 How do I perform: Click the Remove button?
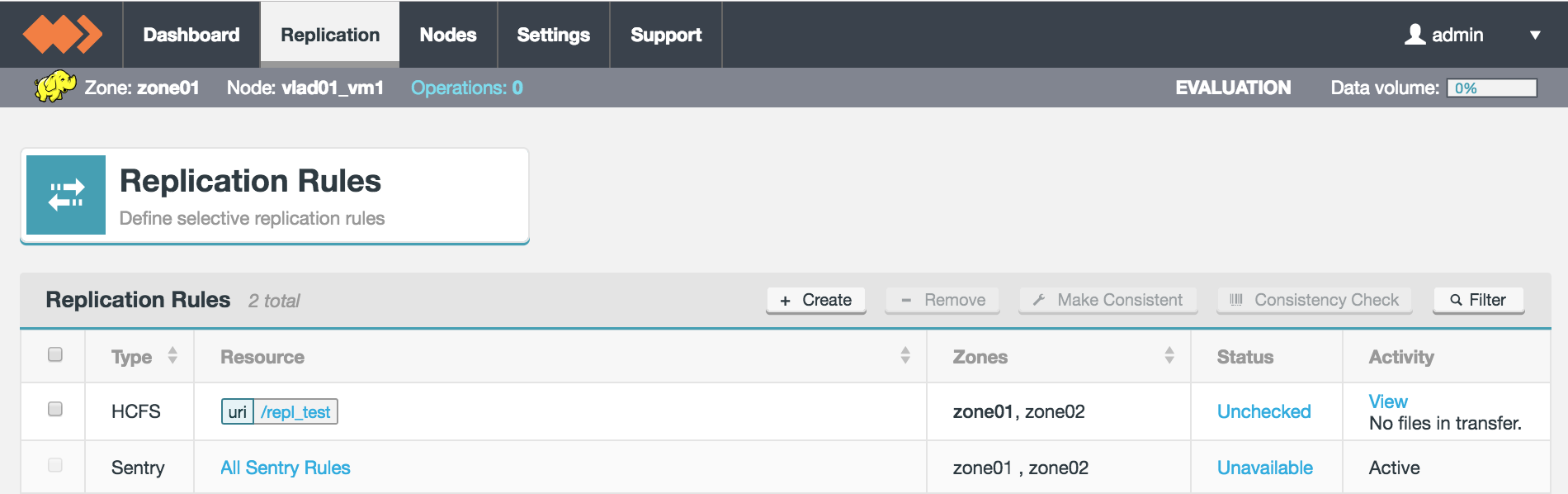pyautogui.click(x=942, y=300)
